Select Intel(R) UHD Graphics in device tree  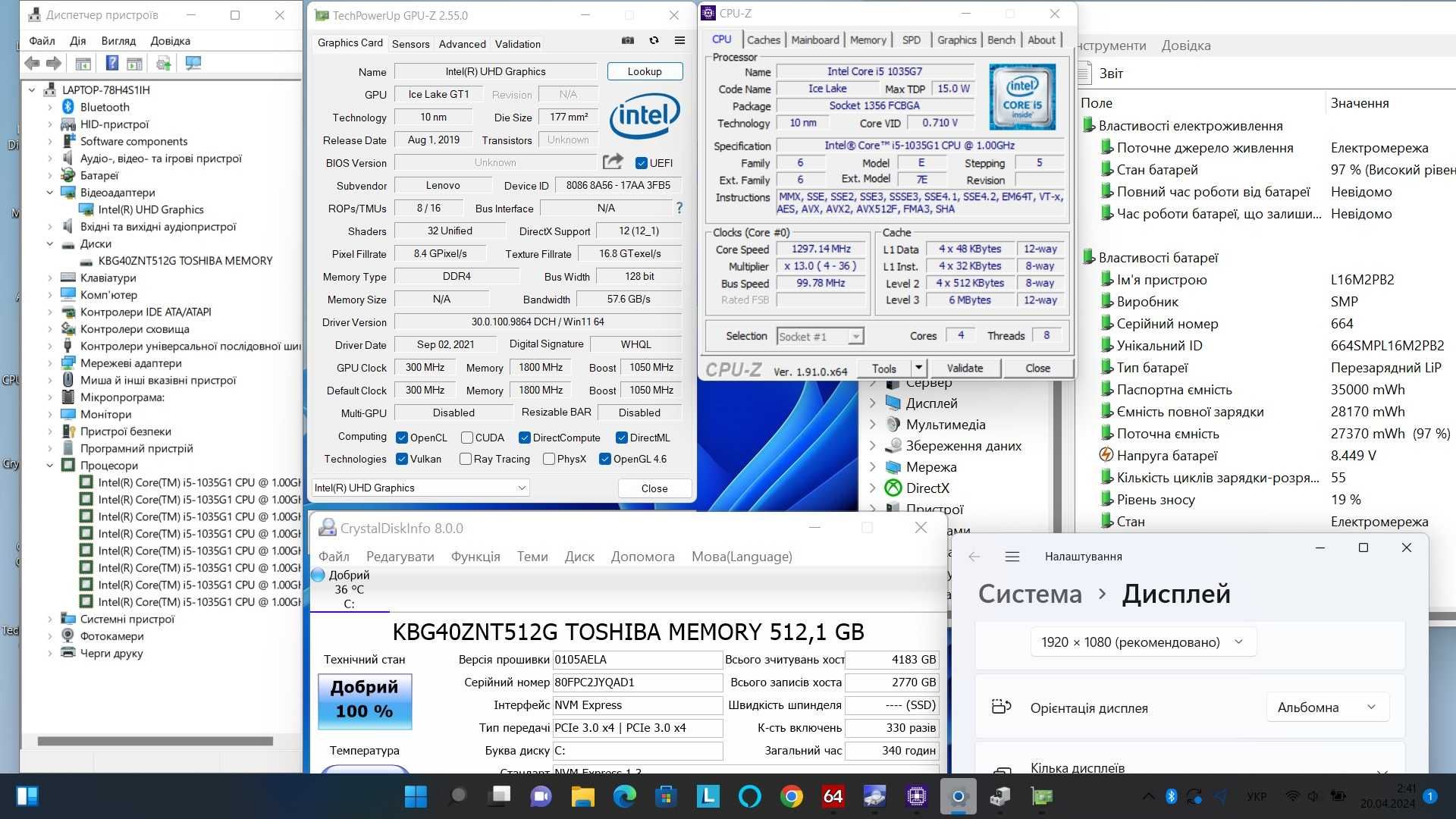(x=151, y=209)
